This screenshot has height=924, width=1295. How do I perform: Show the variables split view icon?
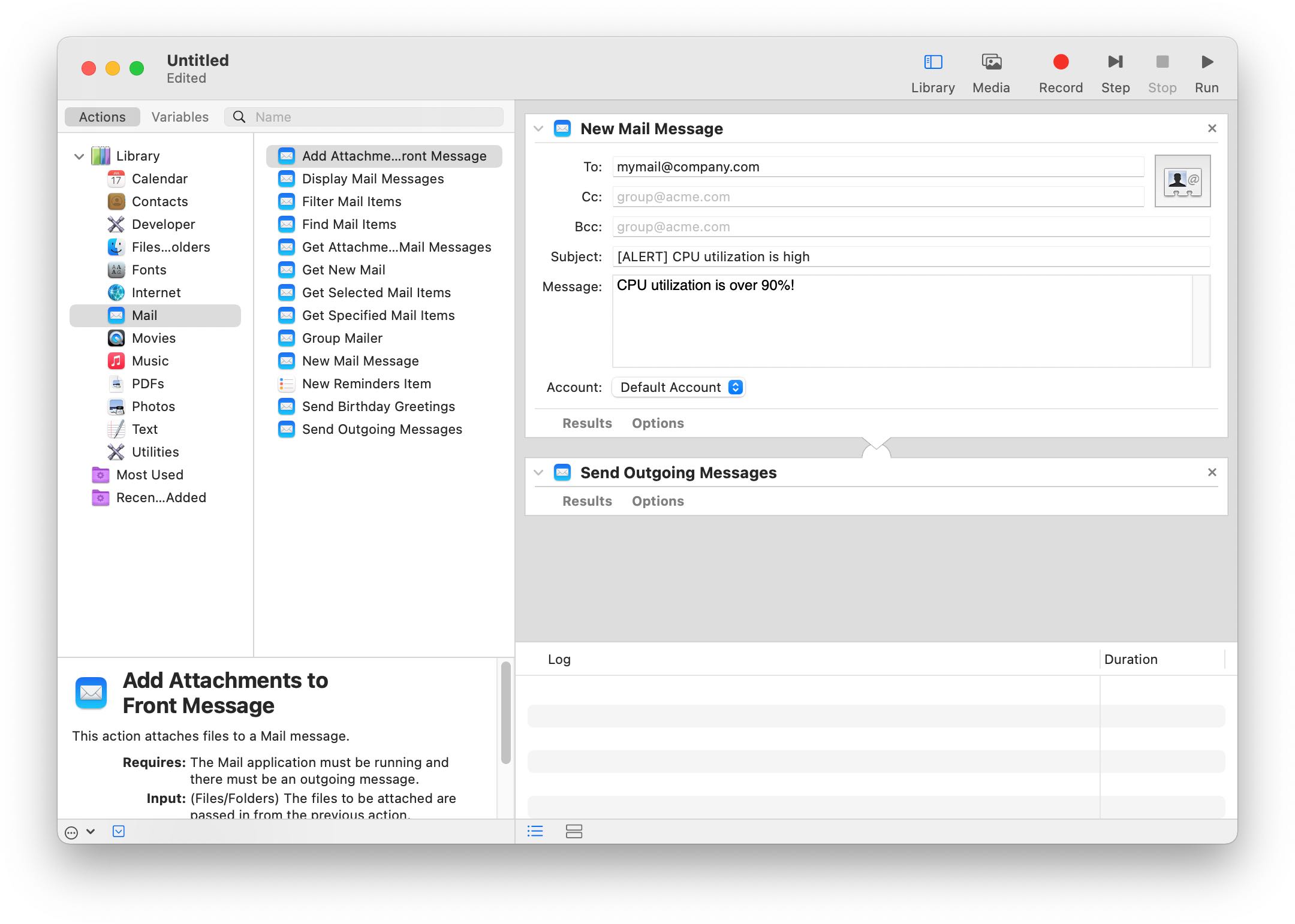[x=574, y=831]
